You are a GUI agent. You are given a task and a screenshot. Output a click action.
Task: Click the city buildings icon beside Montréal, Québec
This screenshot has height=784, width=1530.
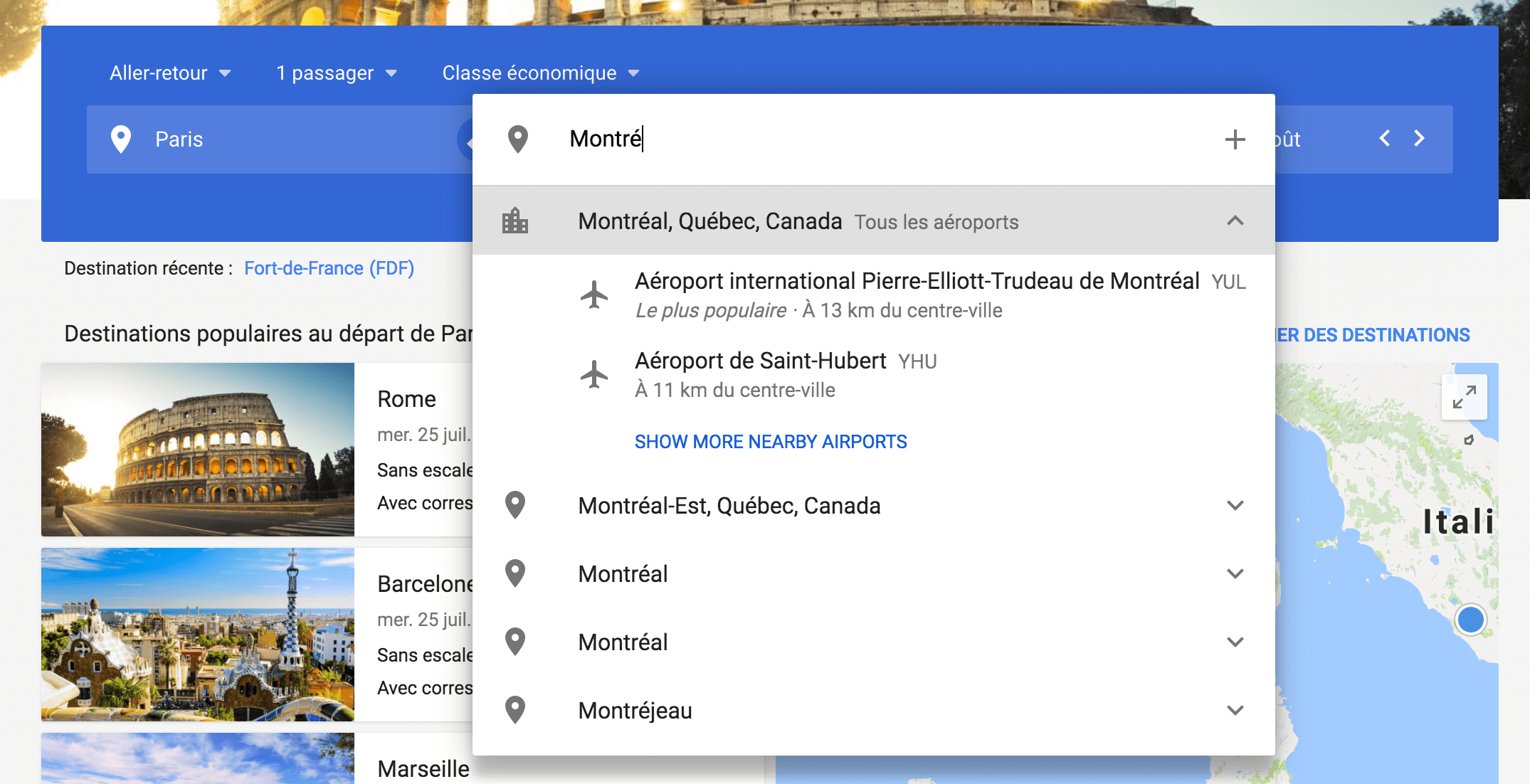(x=515, y=221)
